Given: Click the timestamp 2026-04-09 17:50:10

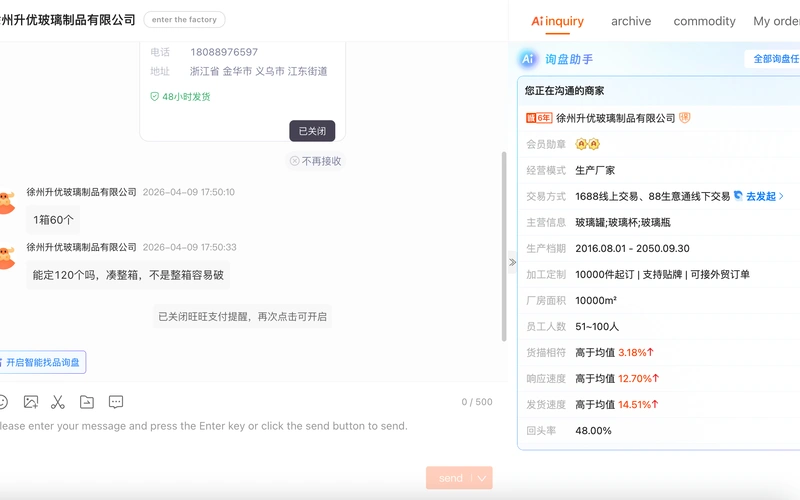Looking at the screenshot, I should (x=189, y=192).
